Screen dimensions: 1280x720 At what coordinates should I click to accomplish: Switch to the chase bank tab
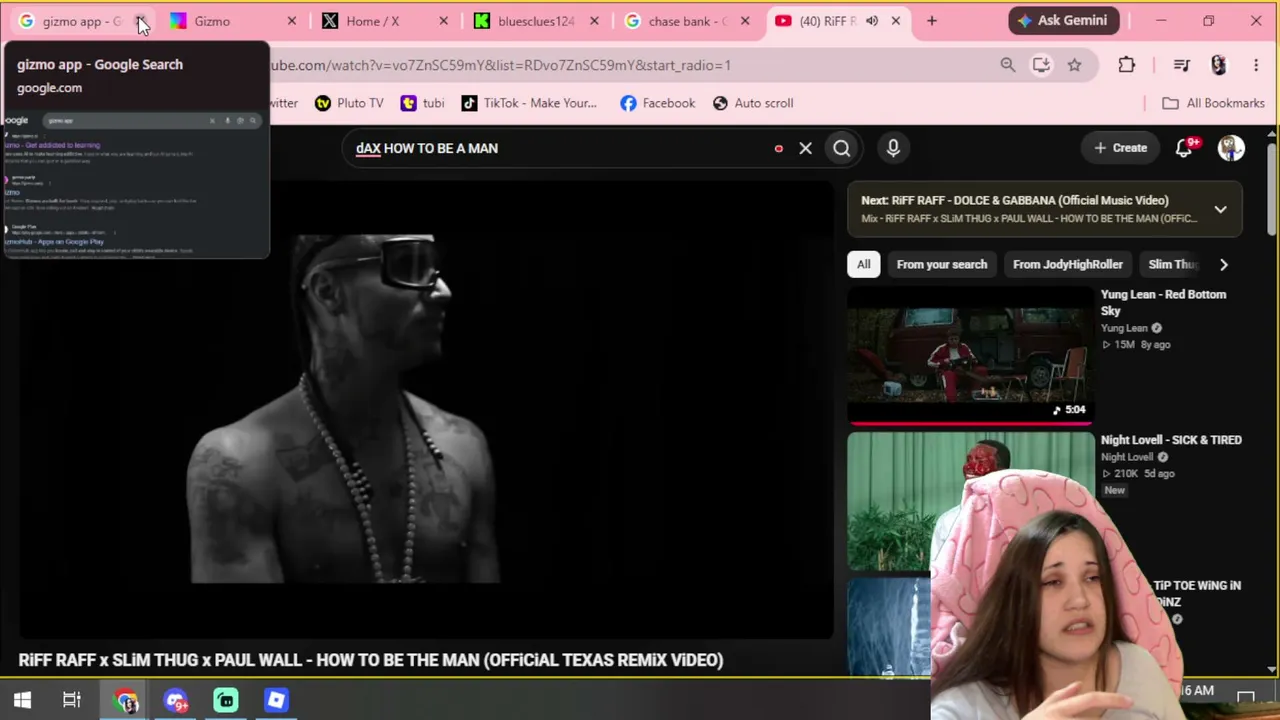tap(686, 21)
